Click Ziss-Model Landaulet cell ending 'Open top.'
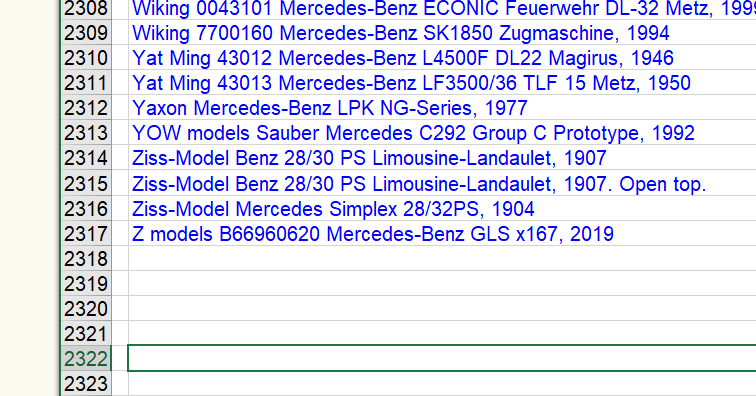This screenshot has height=396, width=756. [x=442, y=183]
